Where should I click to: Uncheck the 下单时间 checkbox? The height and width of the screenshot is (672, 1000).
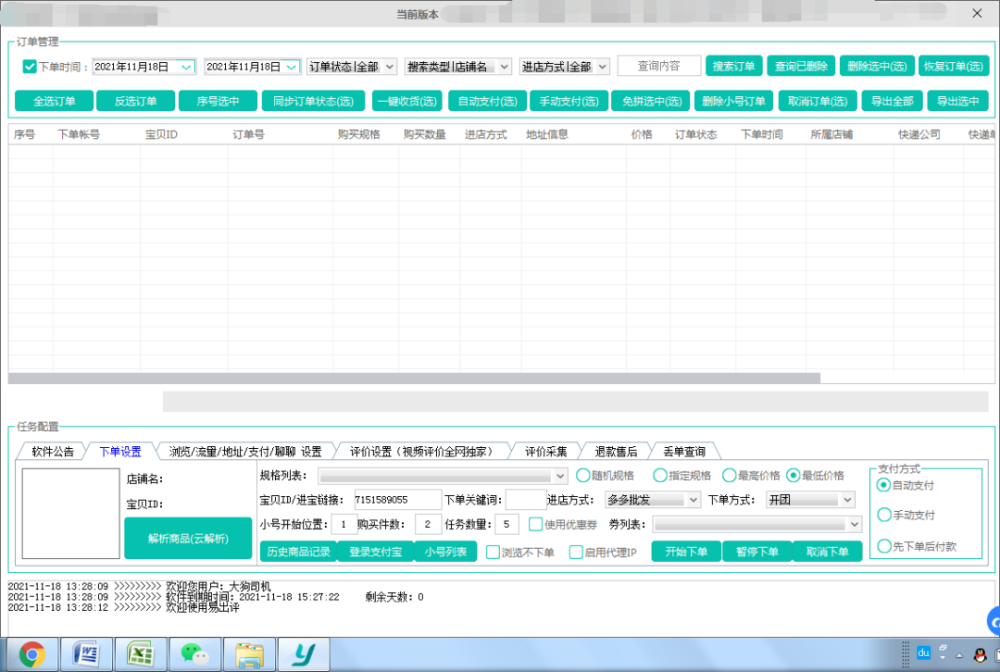click(30, 67)
